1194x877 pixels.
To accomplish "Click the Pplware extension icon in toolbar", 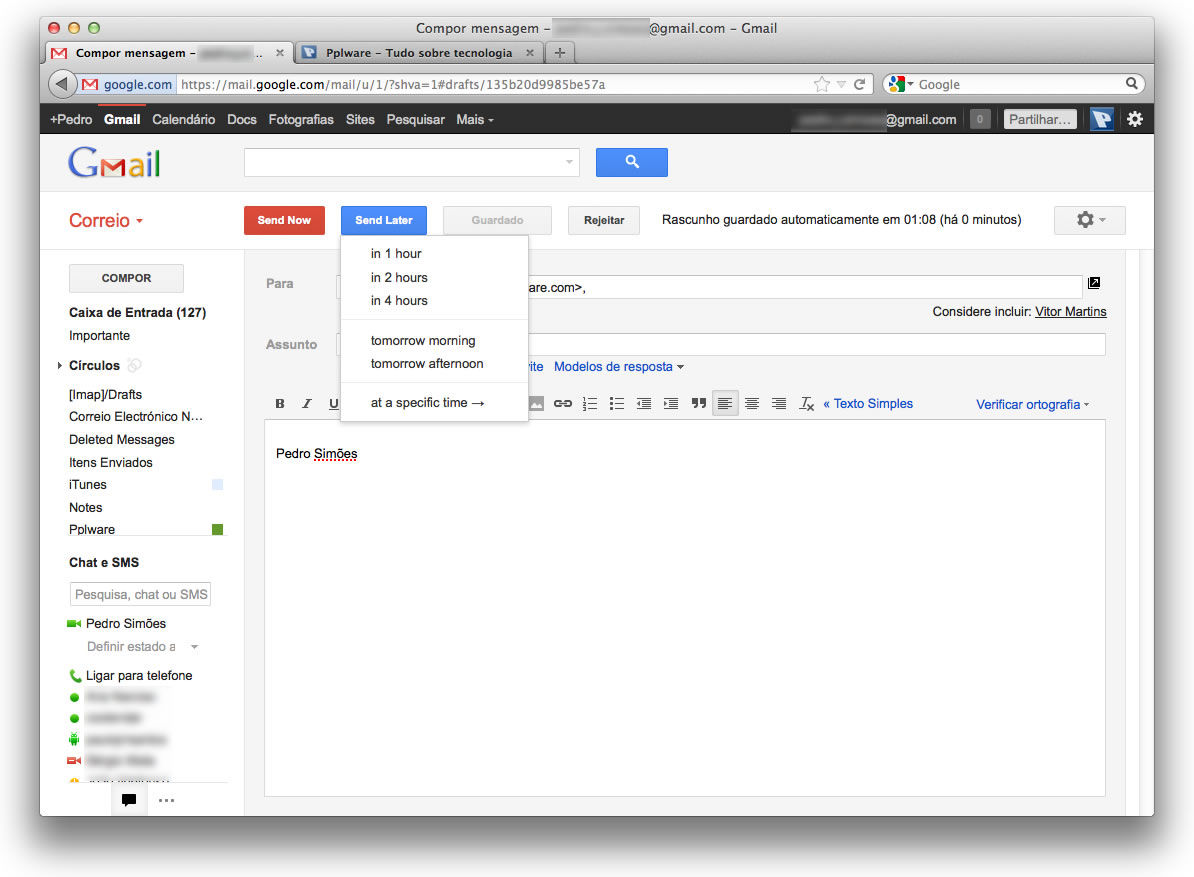I will 1102,120.
